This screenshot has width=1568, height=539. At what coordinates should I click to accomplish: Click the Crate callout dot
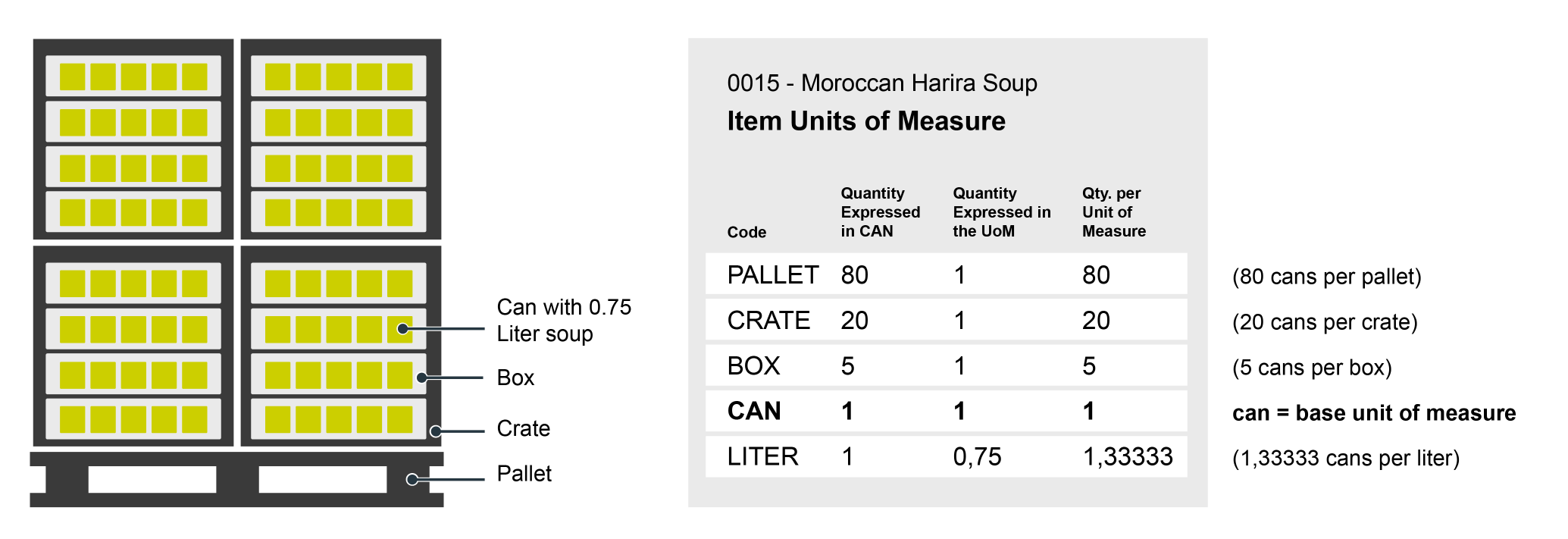(x=436, y=431)
